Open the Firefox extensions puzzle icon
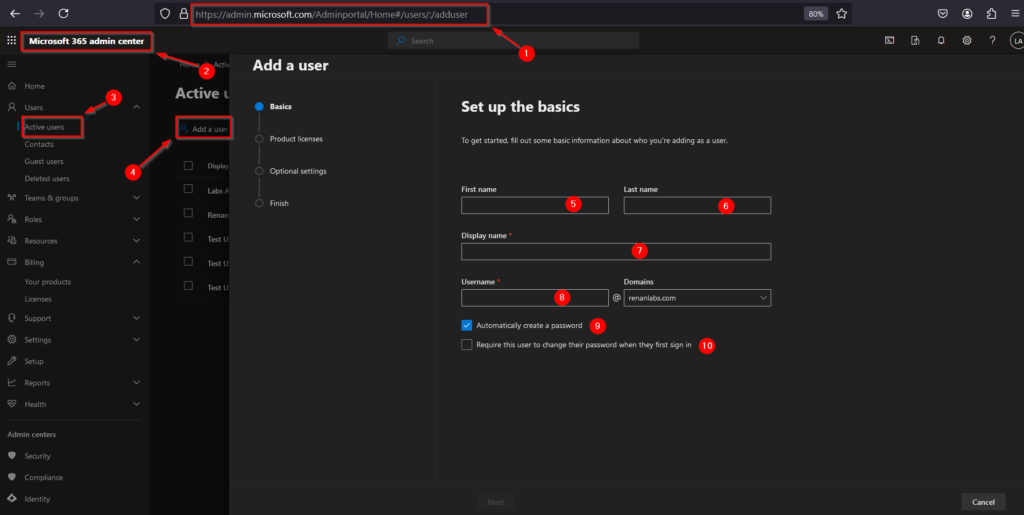1024x515 pixels. click(991, 13)
